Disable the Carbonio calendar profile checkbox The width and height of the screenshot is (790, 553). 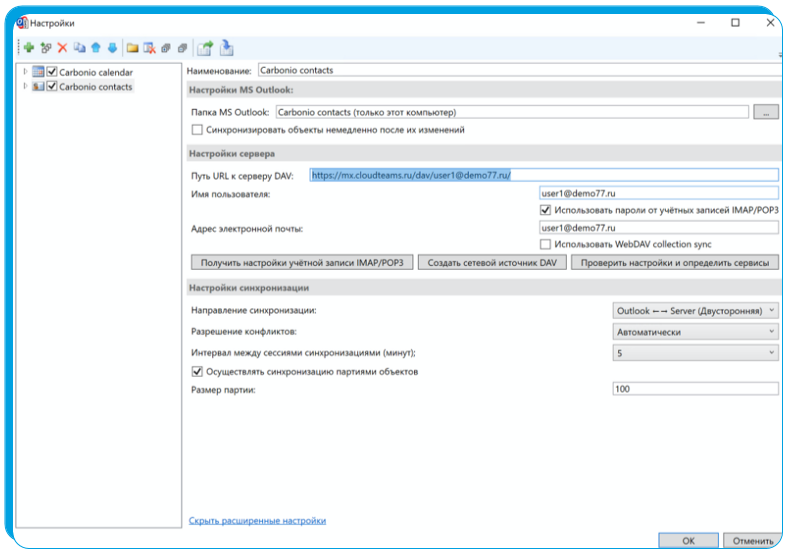click(x=52, y=72)
